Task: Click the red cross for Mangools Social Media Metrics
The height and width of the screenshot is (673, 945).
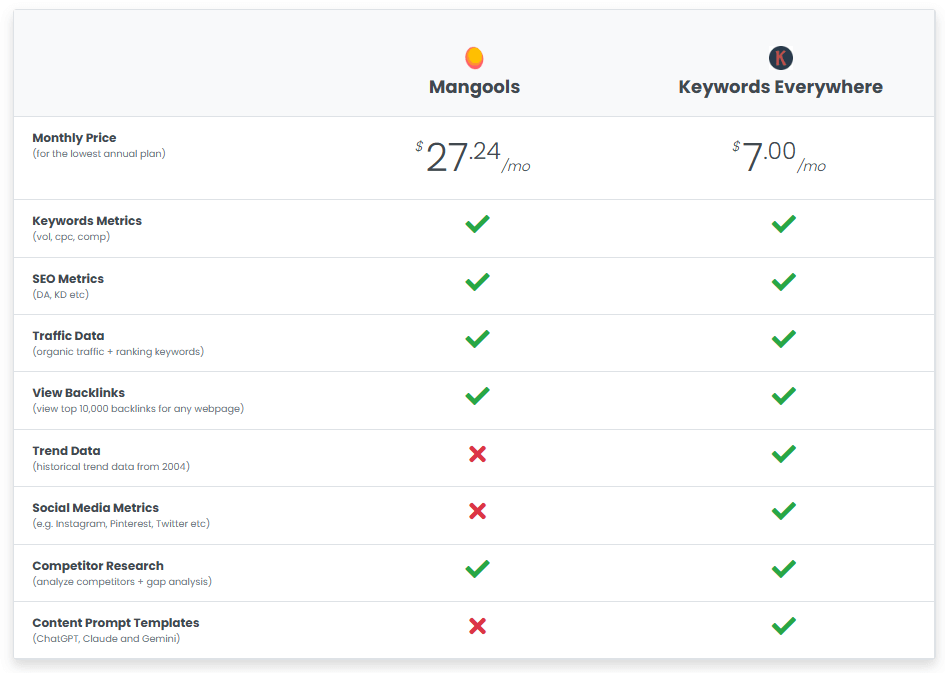Action: pos(477,510)
